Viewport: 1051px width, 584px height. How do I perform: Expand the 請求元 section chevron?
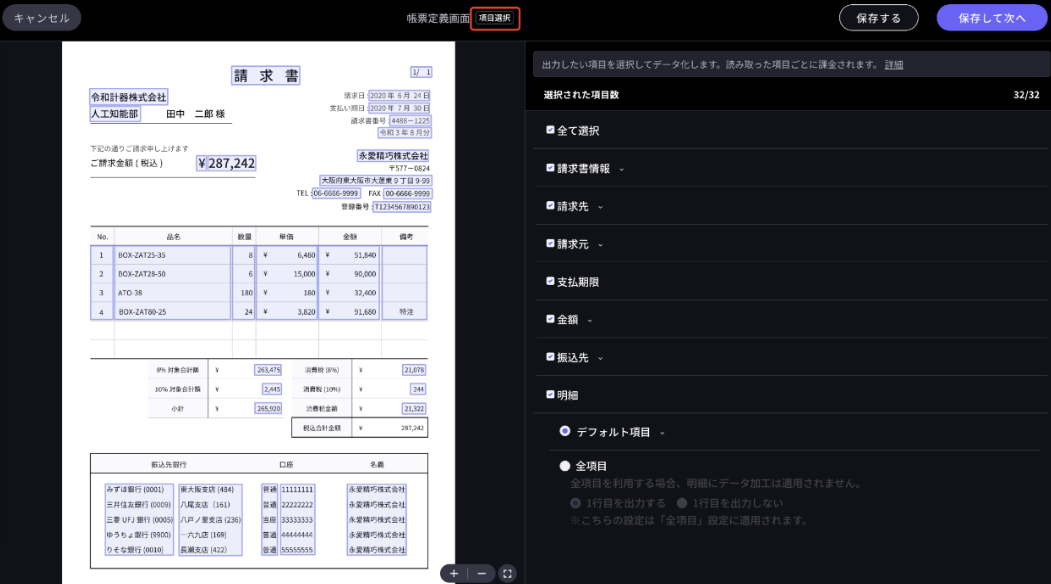[x=600, y=244]
